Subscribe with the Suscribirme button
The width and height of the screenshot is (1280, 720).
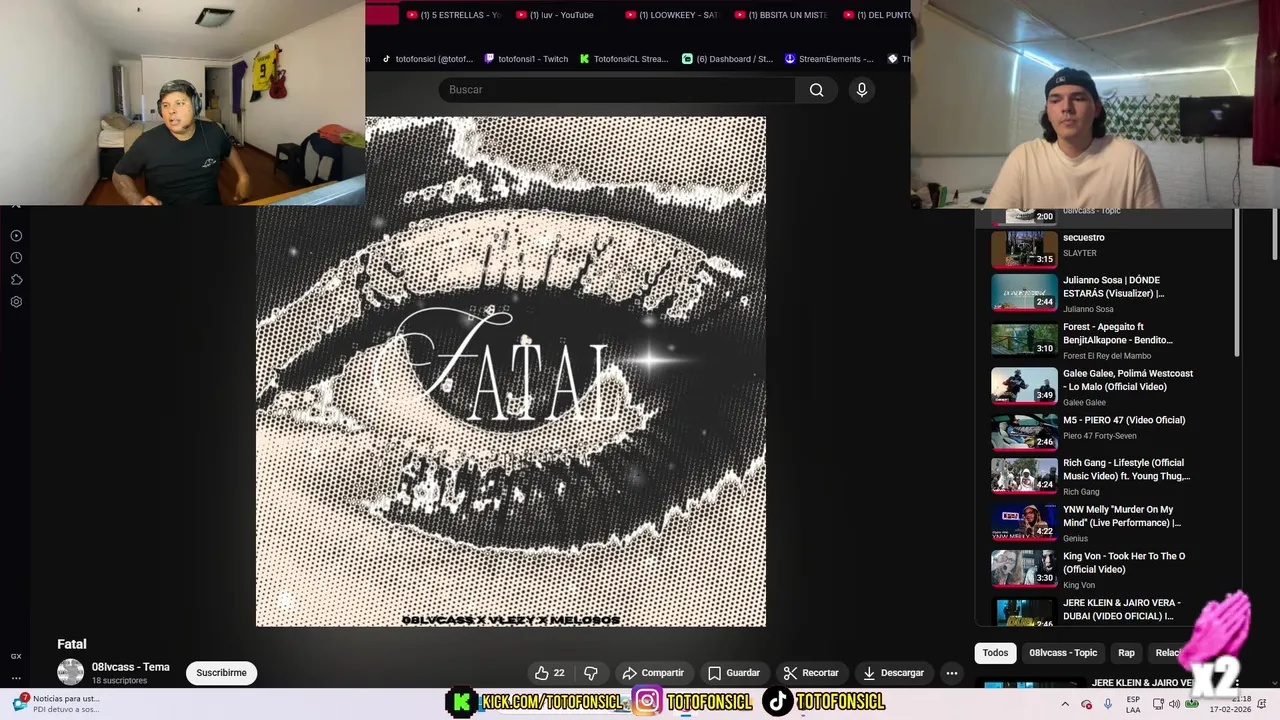pyautogui.click(x=221, y=673)
